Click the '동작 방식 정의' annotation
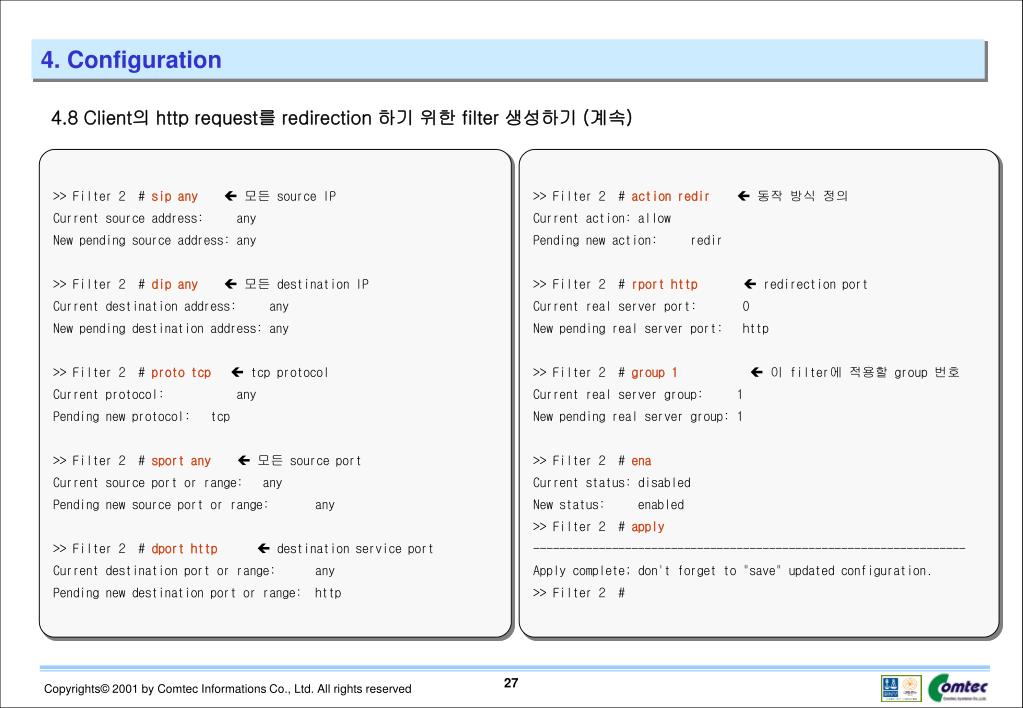The width and height of the screenshot is (1023, 708). 802,196
